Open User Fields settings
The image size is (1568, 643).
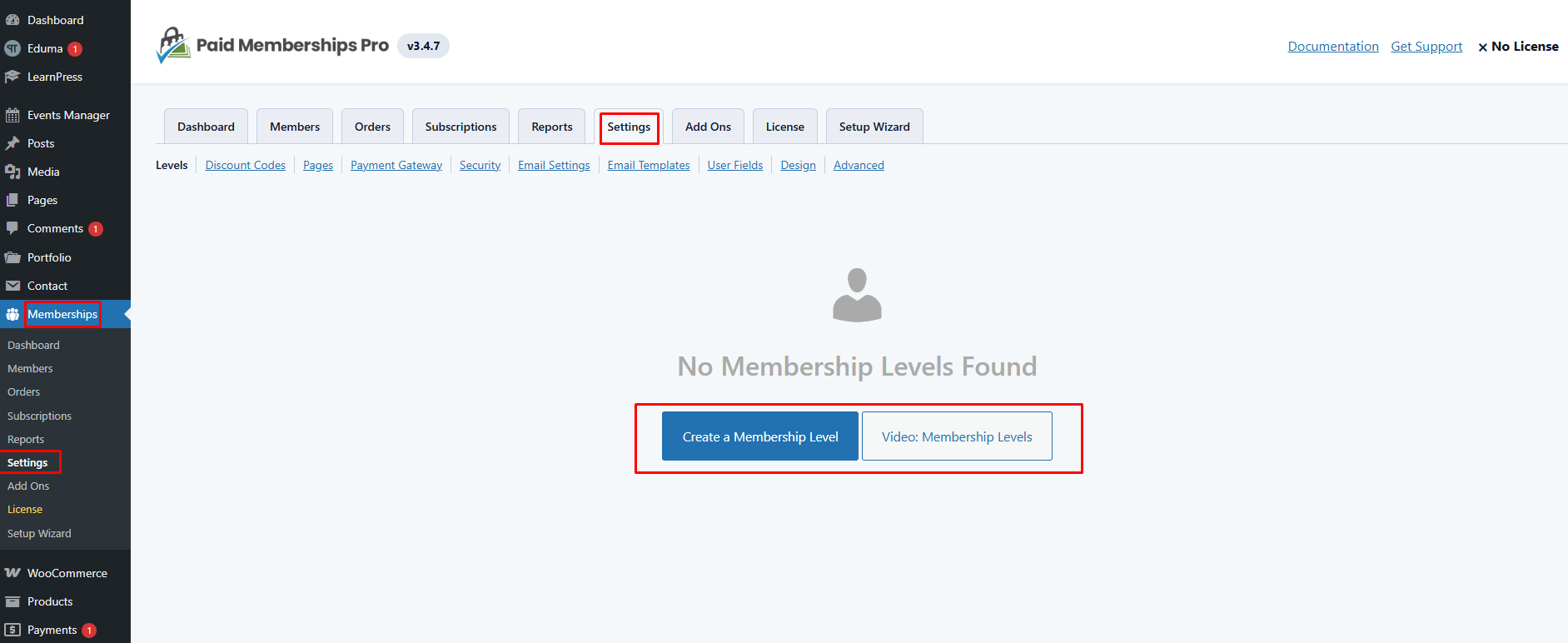(x=735, y=165)
